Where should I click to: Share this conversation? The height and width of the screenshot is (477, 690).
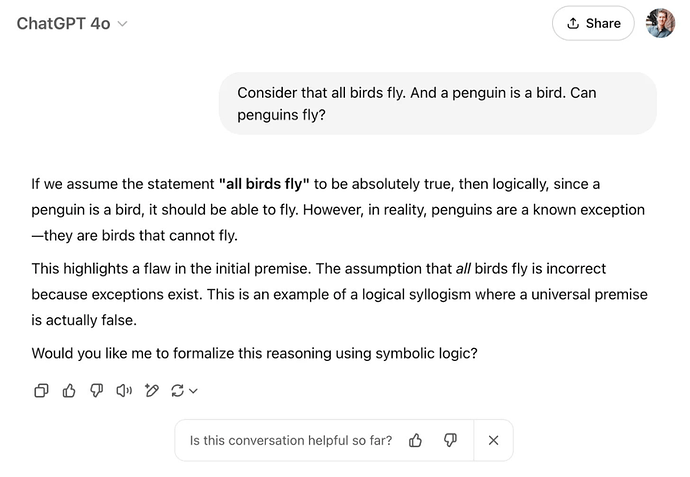click(593, 24)
